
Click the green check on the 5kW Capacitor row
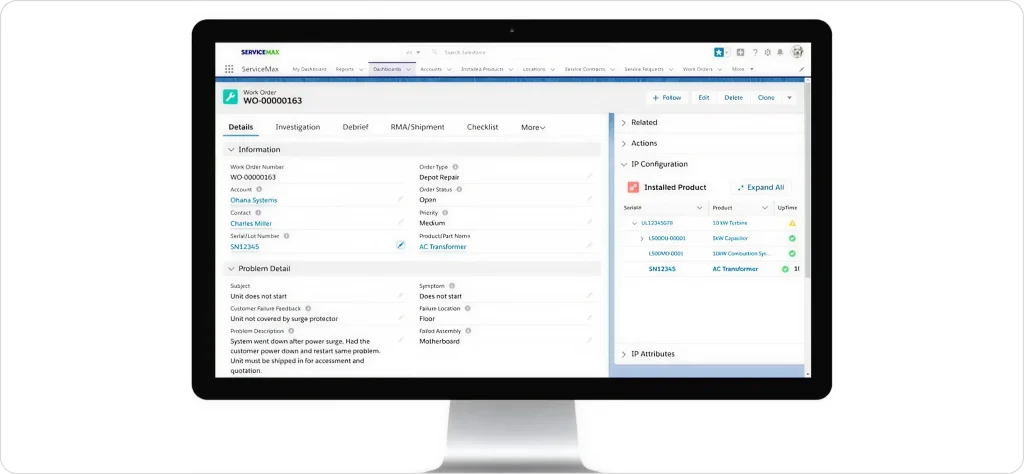(x=792, y=238)
